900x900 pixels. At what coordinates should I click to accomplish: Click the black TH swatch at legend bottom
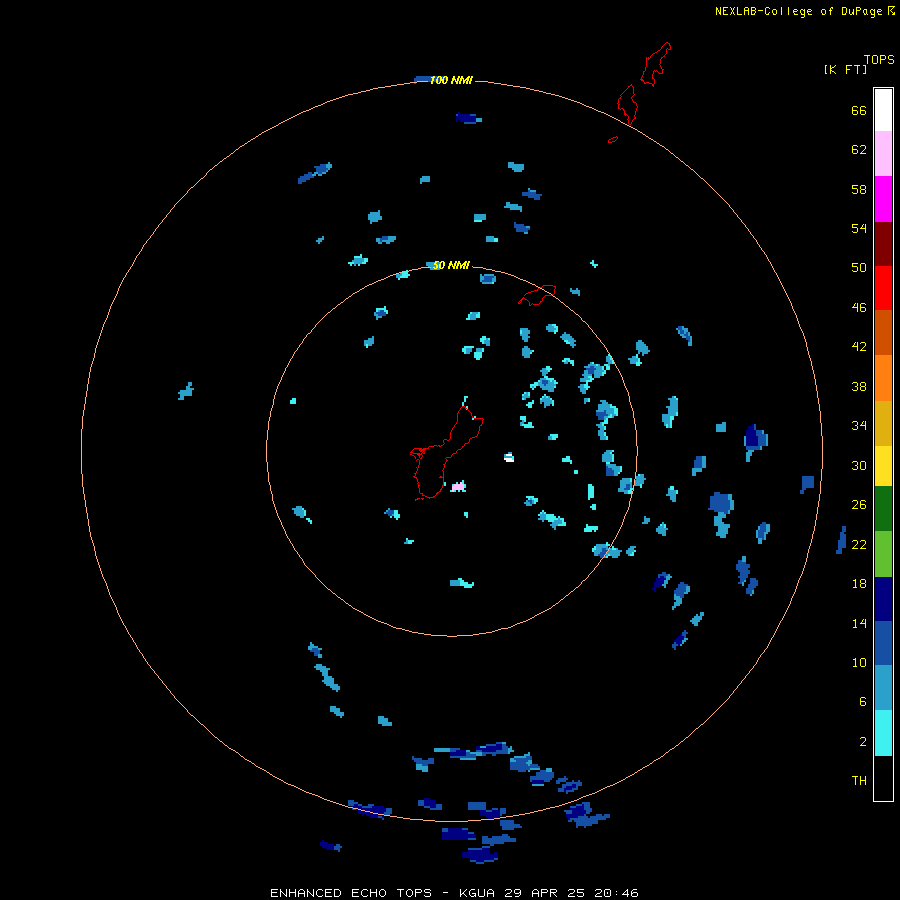[883, 778]
